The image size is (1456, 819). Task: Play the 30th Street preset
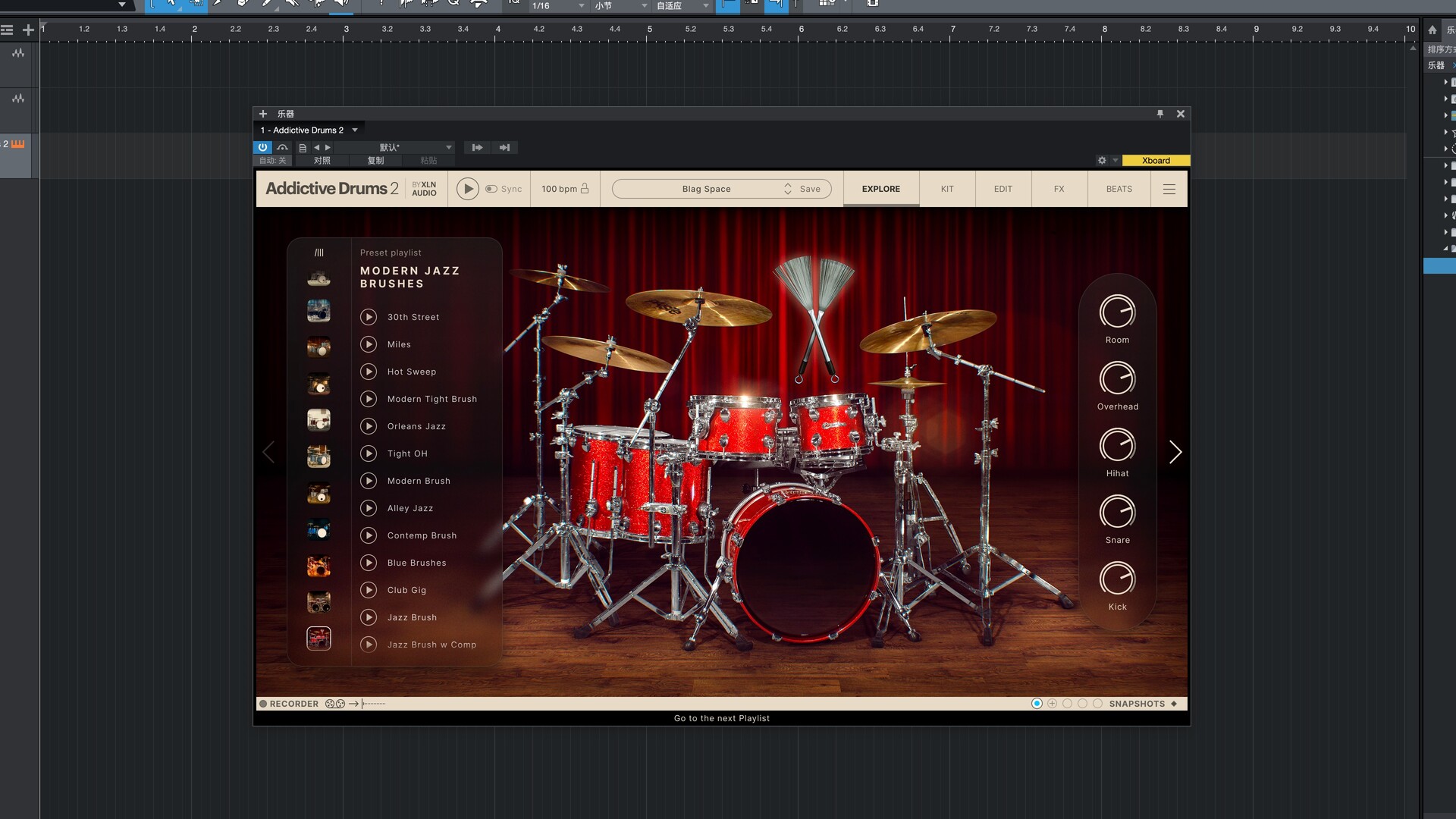(x=369, y=317)
